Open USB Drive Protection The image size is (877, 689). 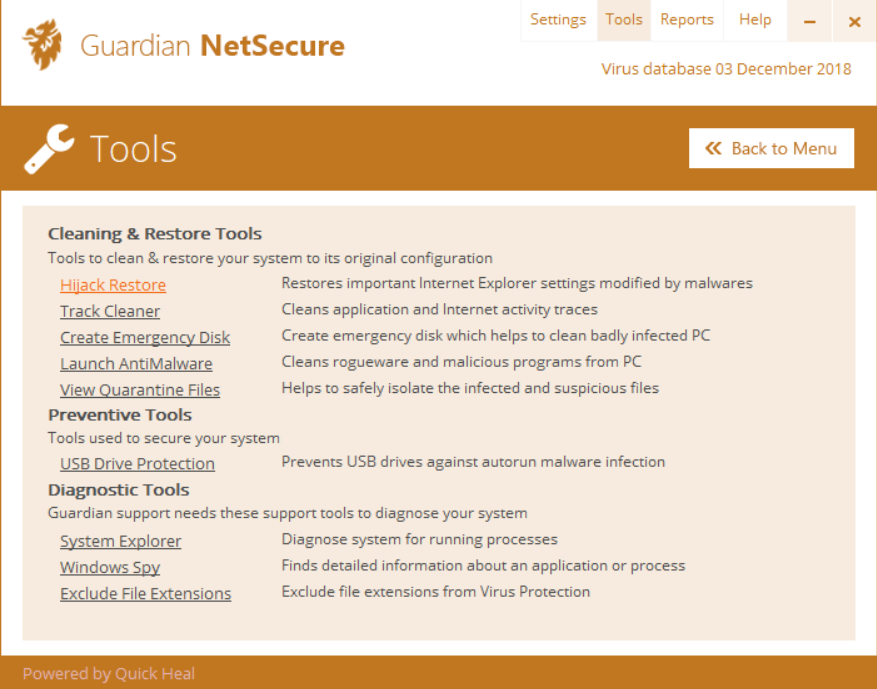click(x=137, y=463)
